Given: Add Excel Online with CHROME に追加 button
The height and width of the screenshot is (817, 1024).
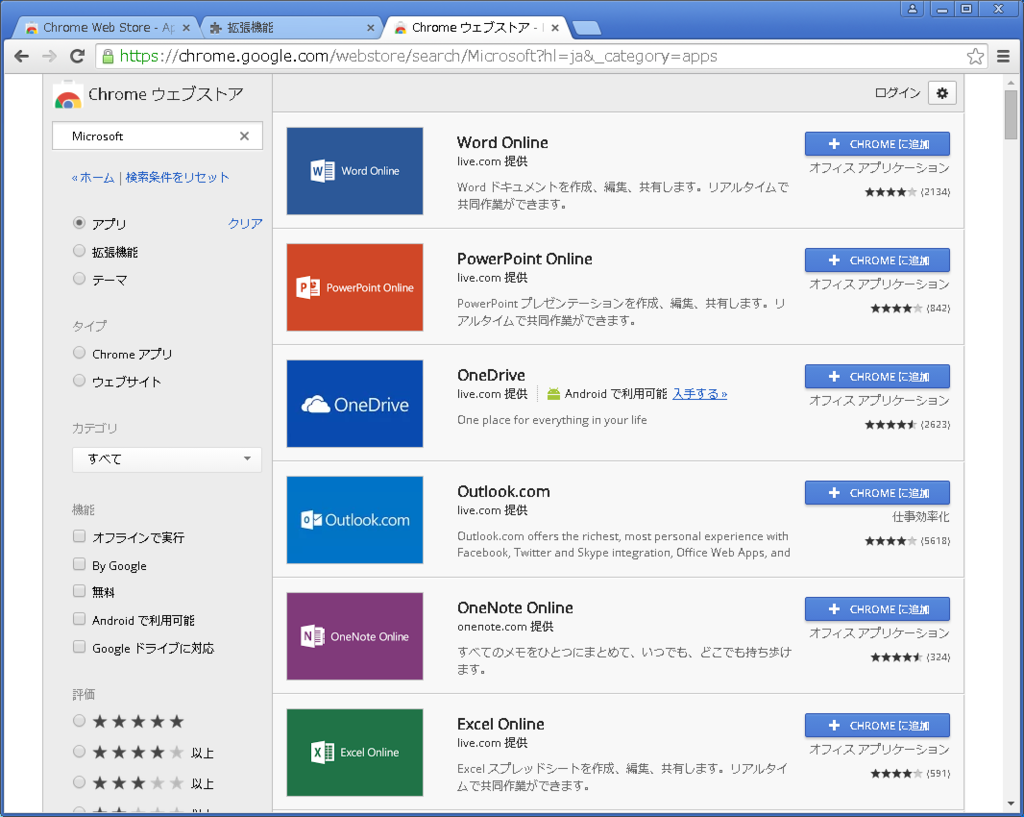Looking at the screenshot, I should [x=877, y=726].
